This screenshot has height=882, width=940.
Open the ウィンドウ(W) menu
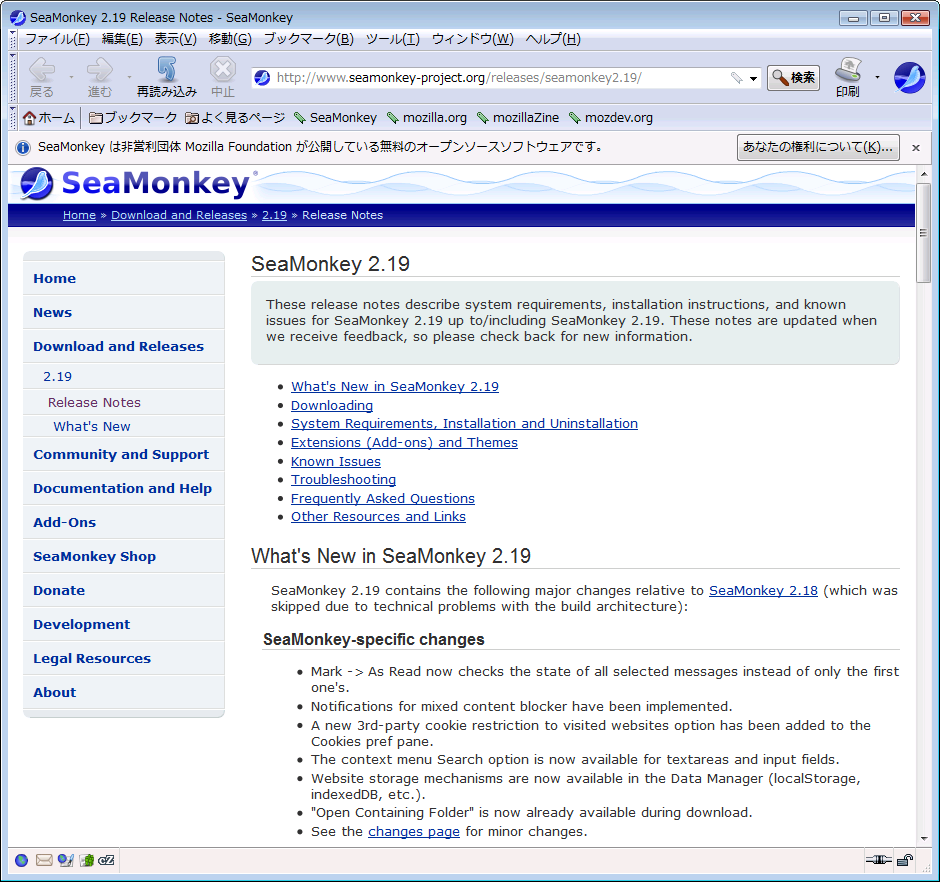point(472,40)
